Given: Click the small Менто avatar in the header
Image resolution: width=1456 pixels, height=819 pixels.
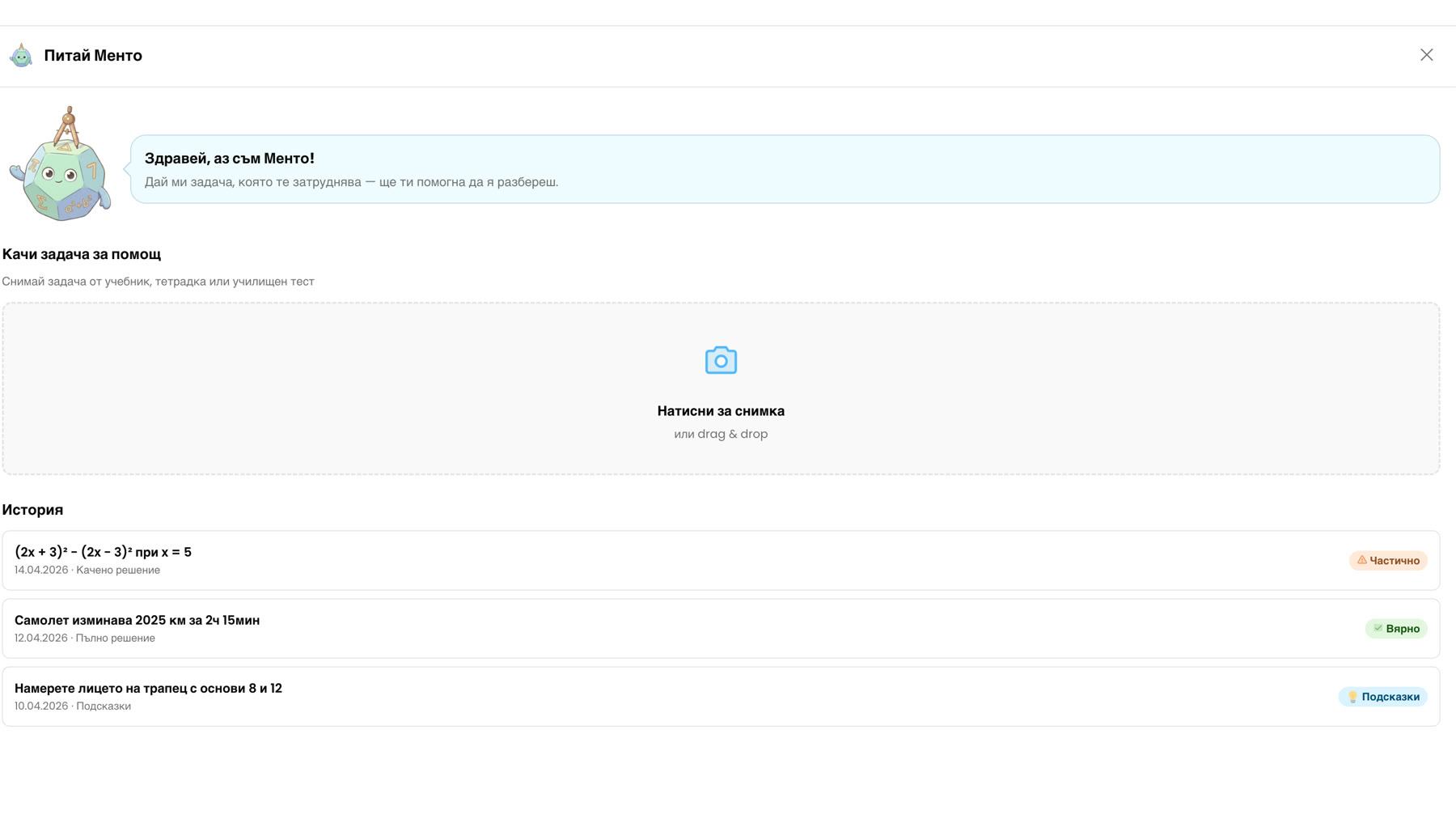Looking at the screenshot, I should [21, 55].
